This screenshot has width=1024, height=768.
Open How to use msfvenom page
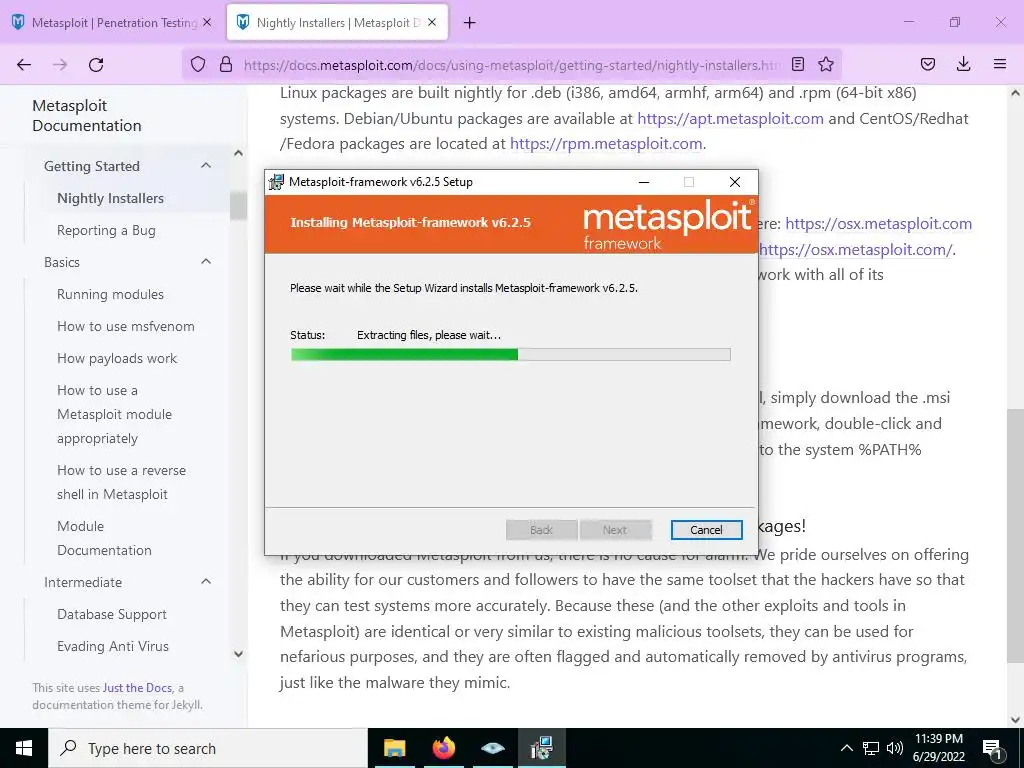pyautogui.click(x=125, y=326)
